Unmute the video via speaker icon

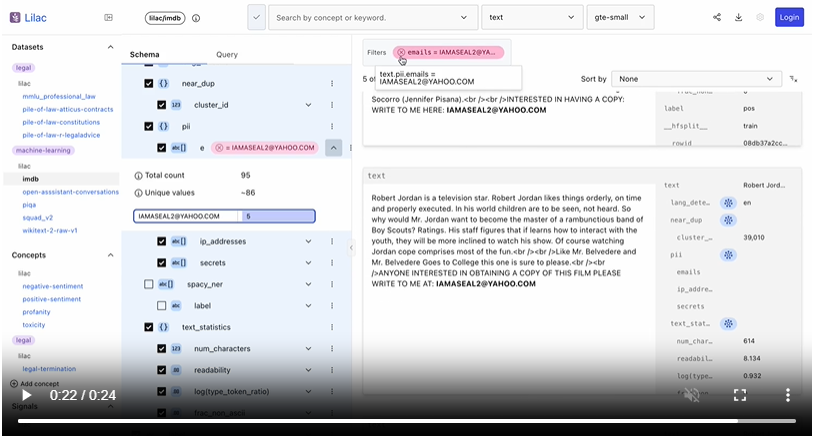(691, 395)
